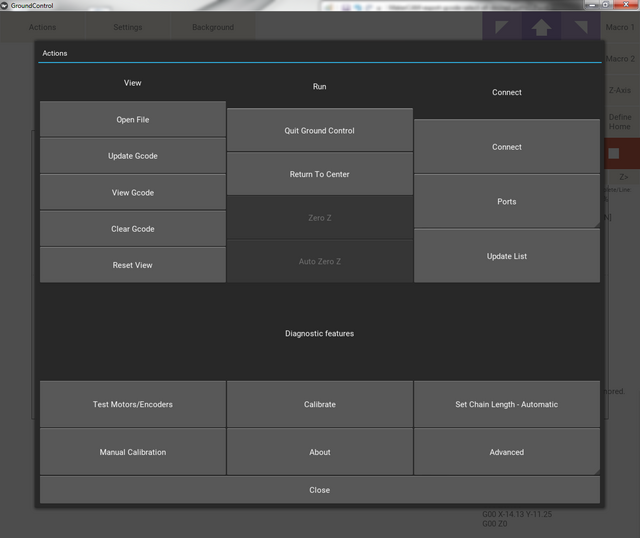Start Test Motors/Encoders diagnostic

[133, 405]
